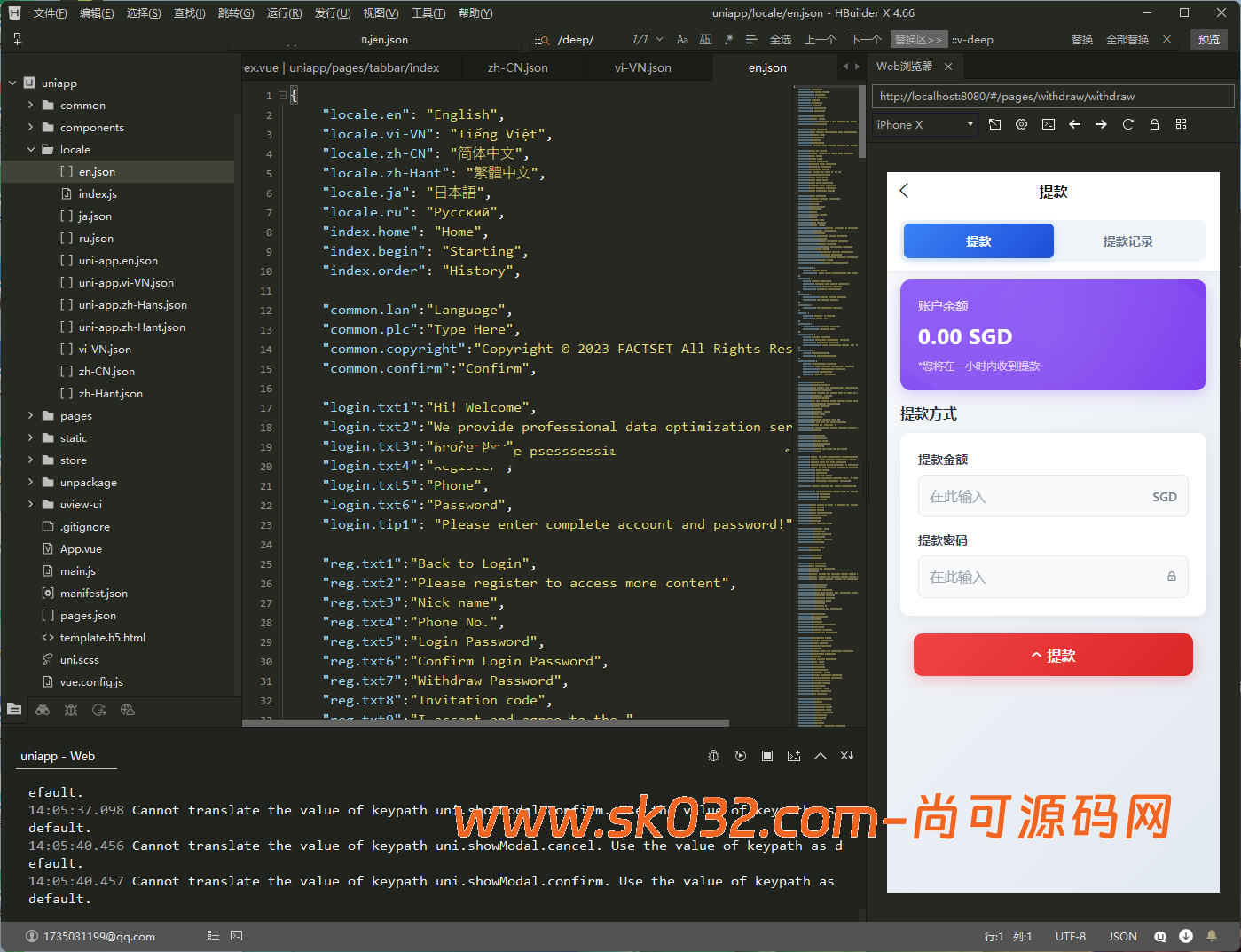Collapse console panel with the up chevron
The image size is (1241, 952).
click(x=821, y=756)
